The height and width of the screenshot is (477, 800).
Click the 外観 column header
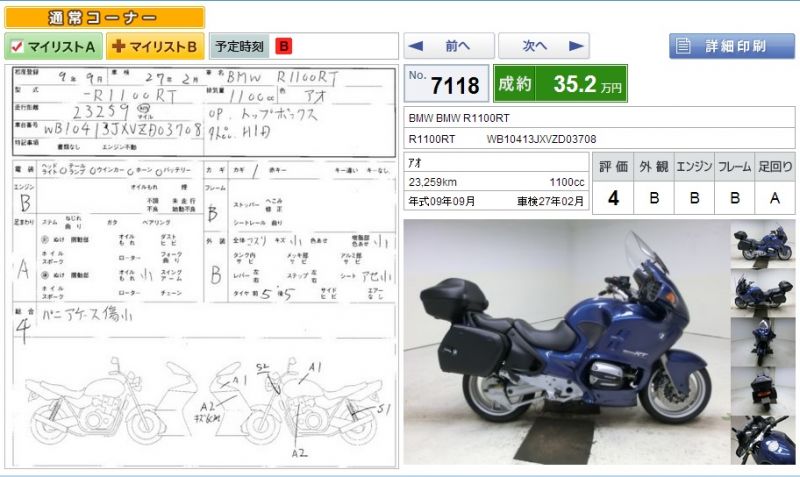[654, 167]
